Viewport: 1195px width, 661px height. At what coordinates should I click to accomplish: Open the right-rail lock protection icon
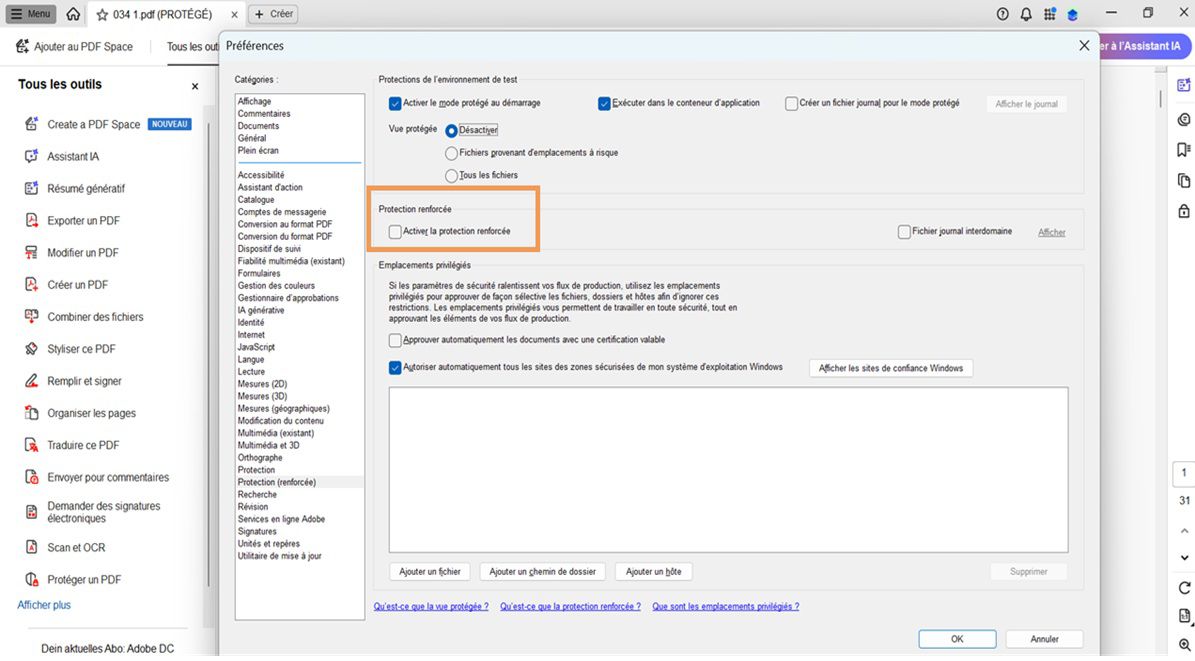(x=1184, y=211)
